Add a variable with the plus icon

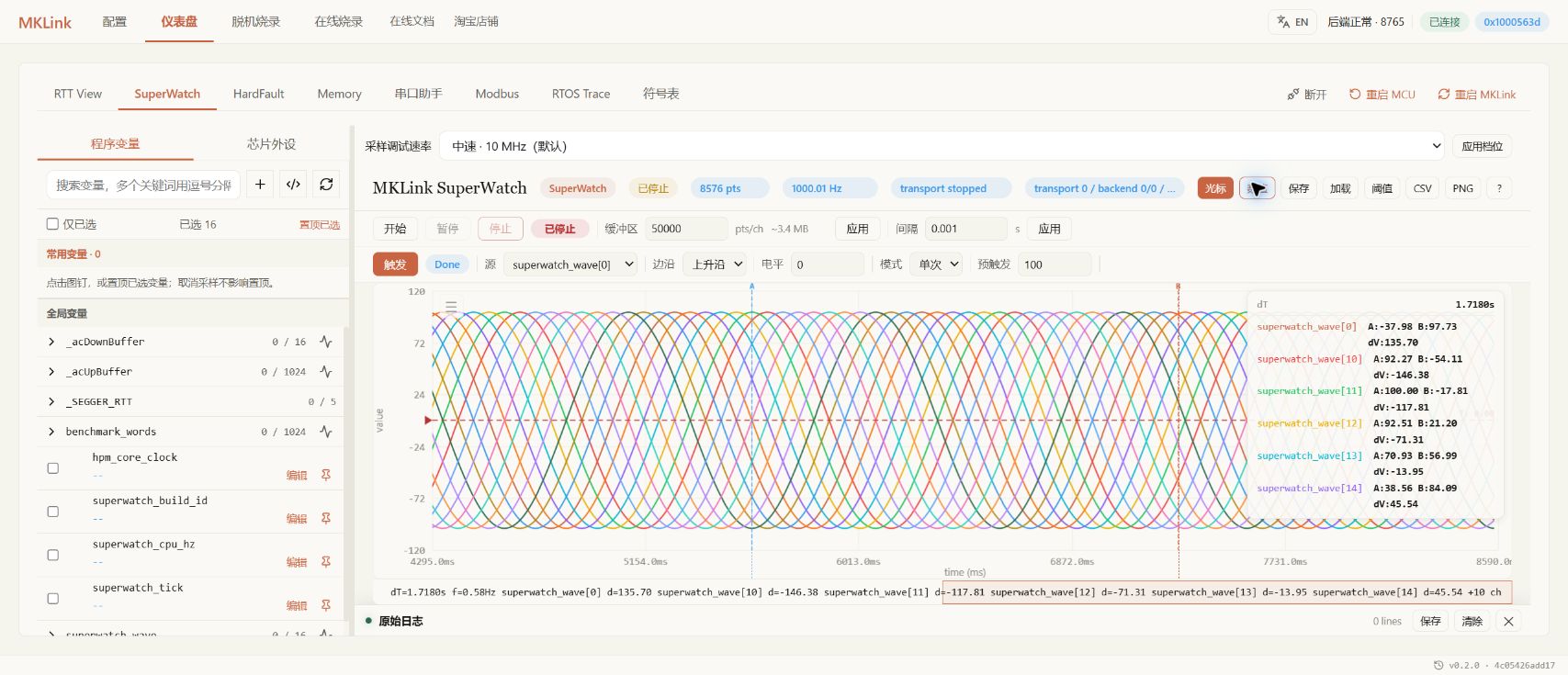260,185
